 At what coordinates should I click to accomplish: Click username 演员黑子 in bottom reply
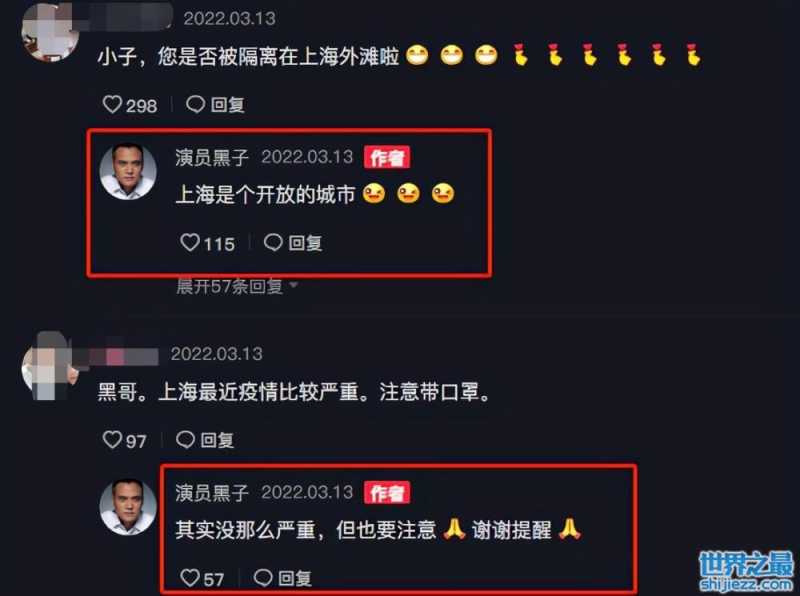(212, 493)
